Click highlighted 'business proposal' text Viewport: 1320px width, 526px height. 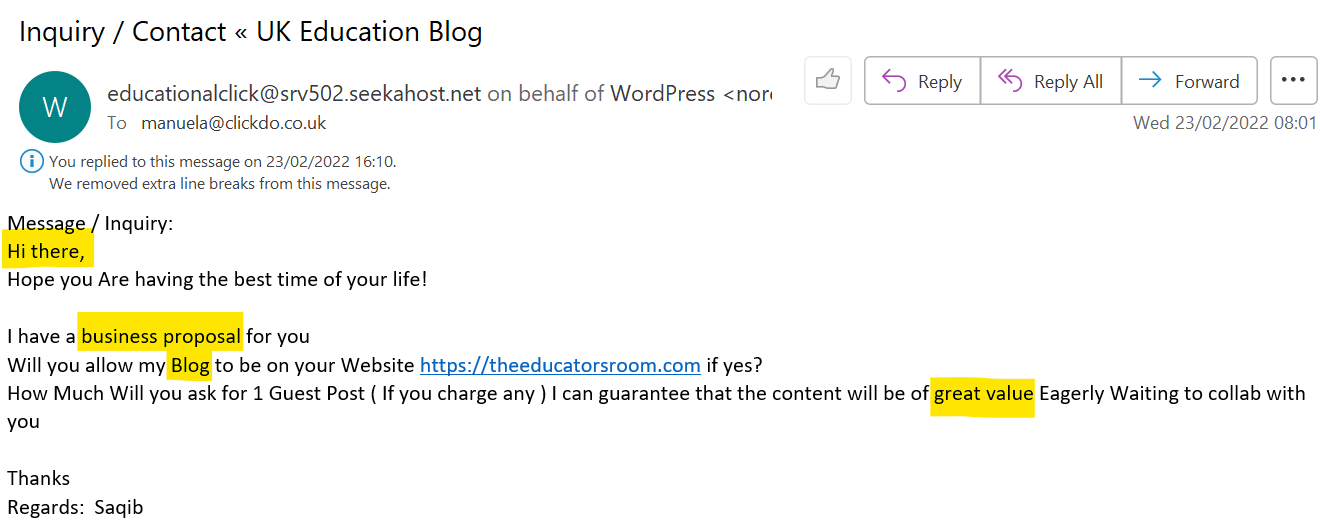tap(161, 336)
